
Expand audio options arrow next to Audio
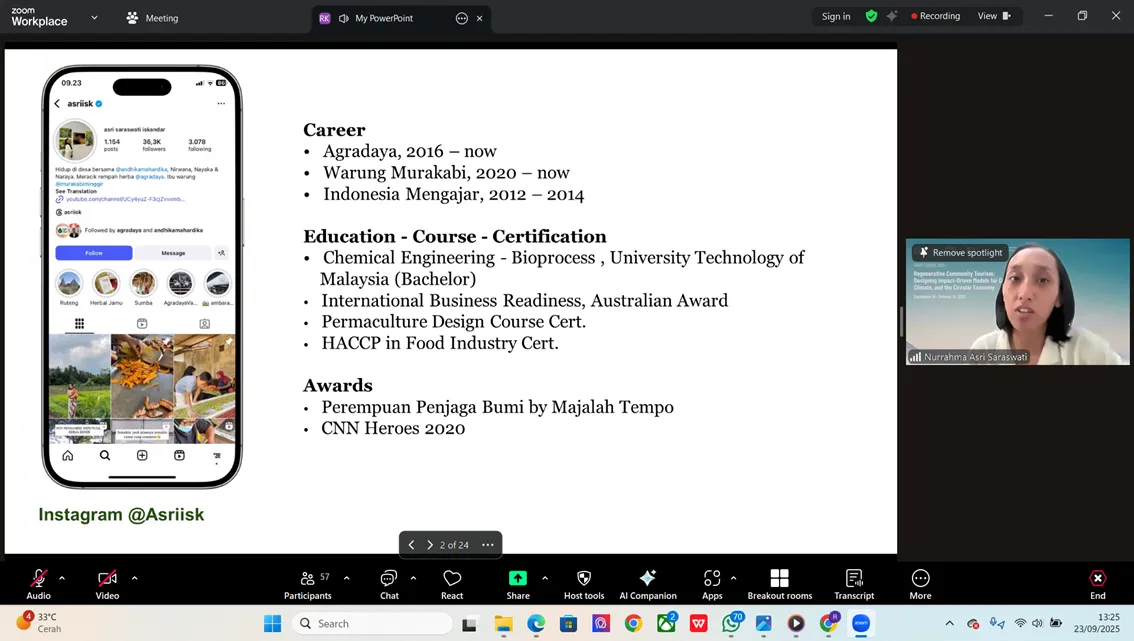tap(62, 578)
